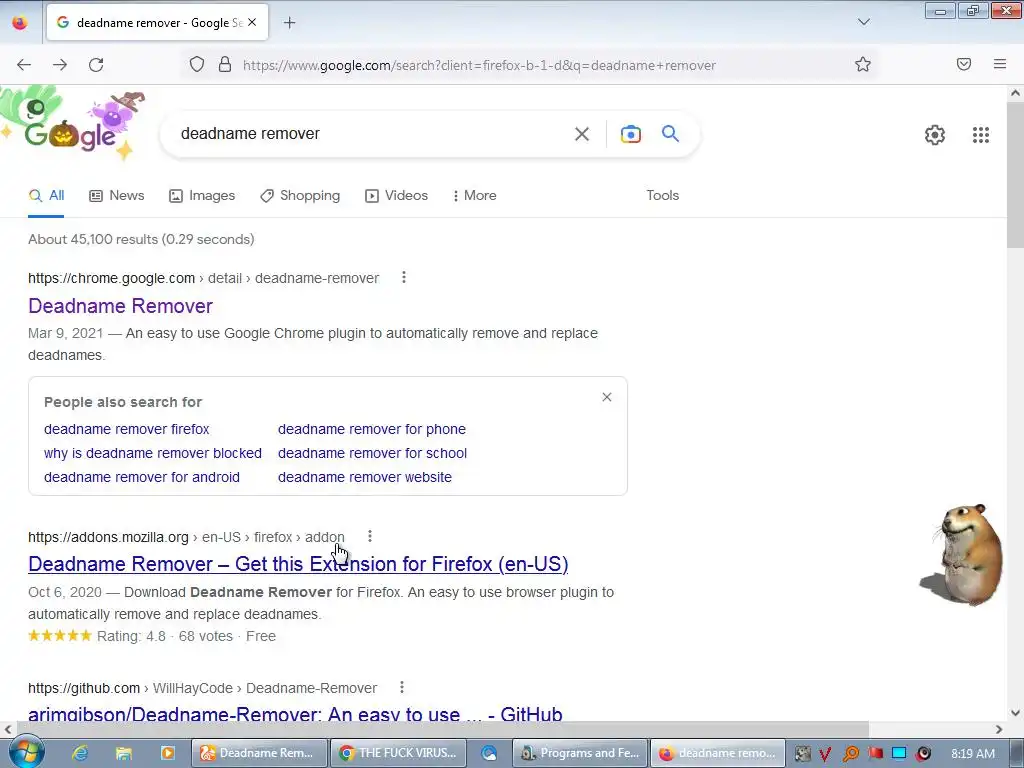This screenshot has width=1024, height=768.
Task: Click the padlock site security icon
Action: 225,65
